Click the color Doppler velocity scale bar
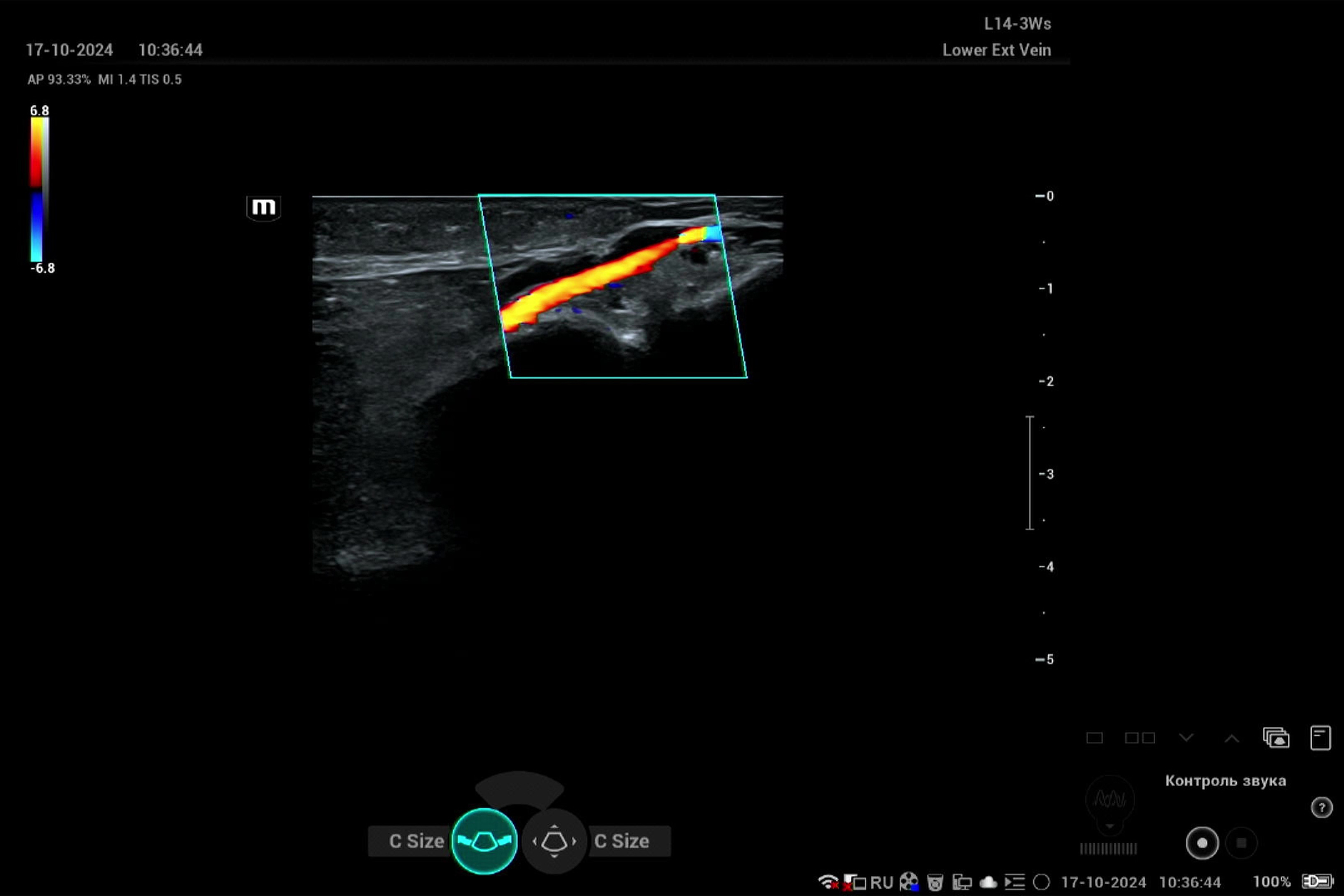This screenshot has width=1344, height=896. (x=38, y=189)
